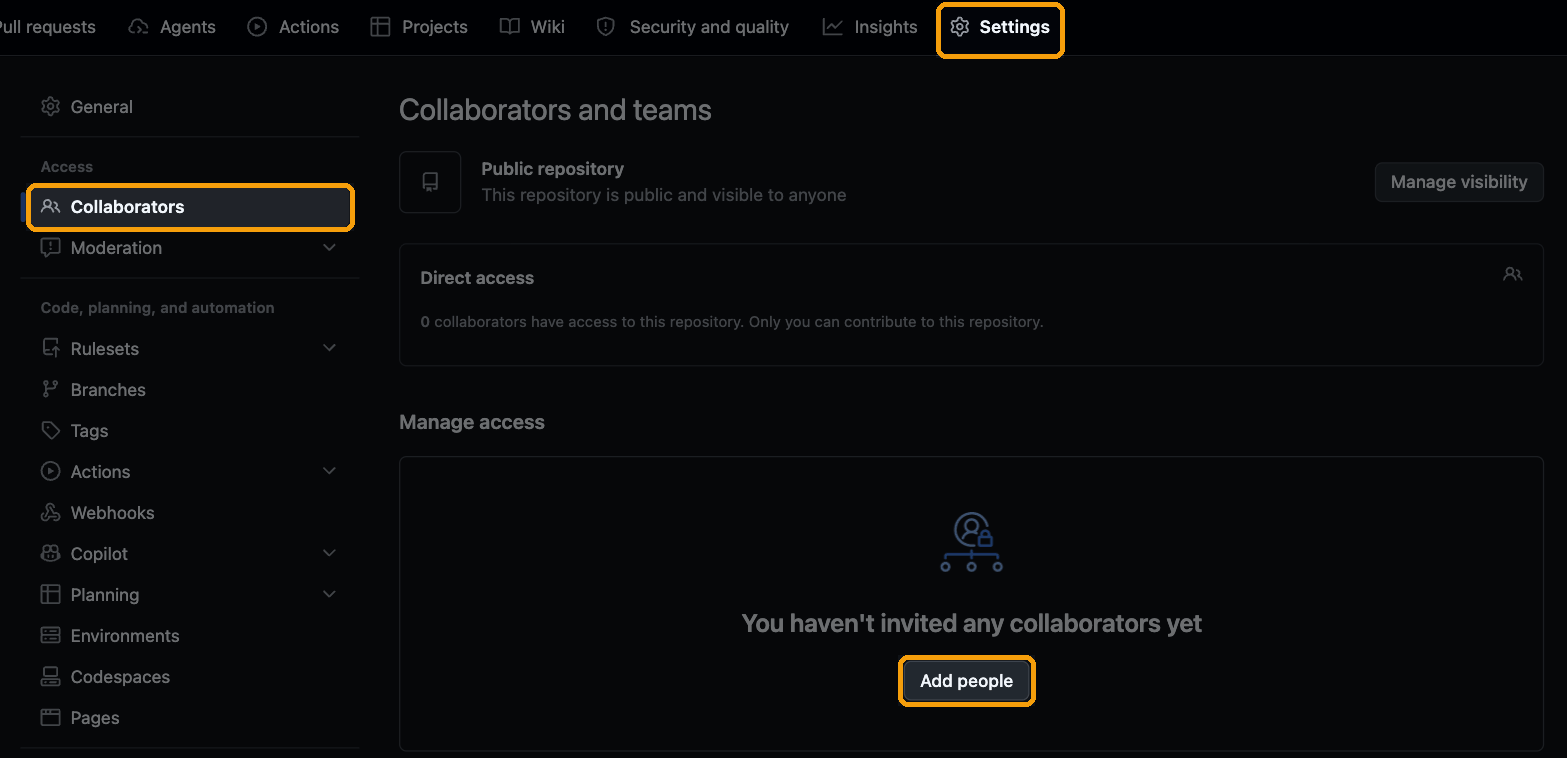Click the Moderation report icon
This screenshot has width=1567, height=758.
50,247
